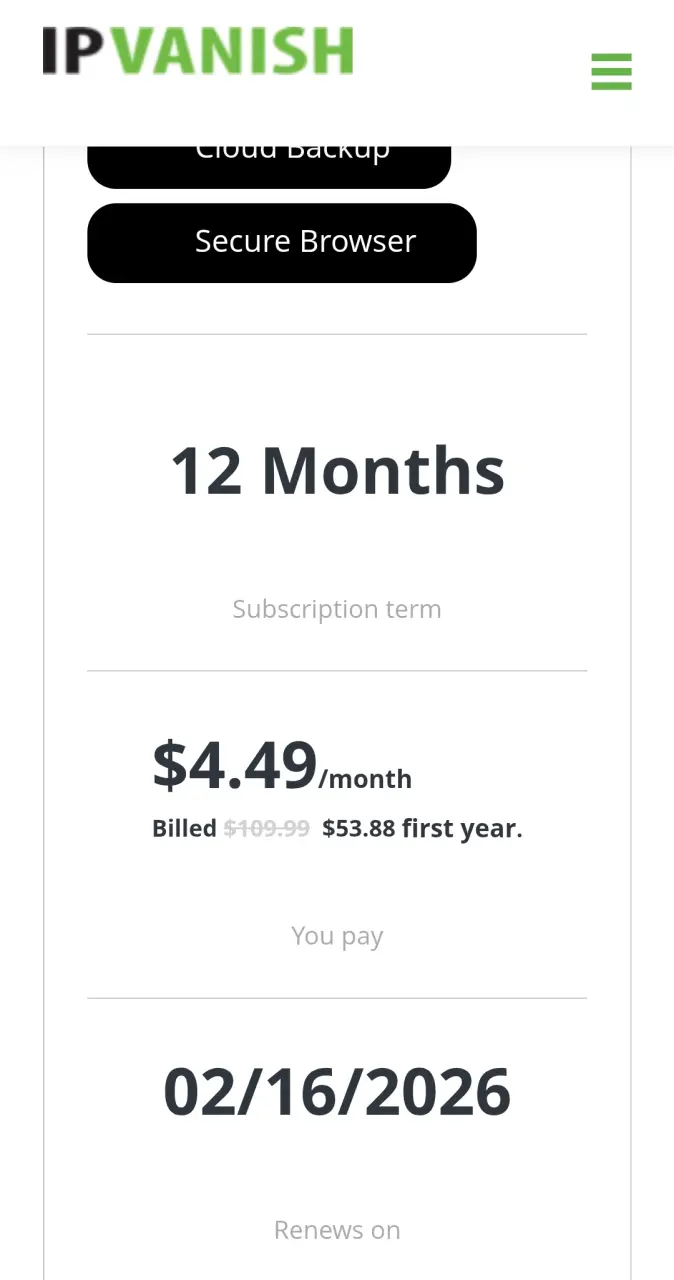Click the You pay label
This screenshot has height=1280, width=674.
click(x=337, y=936)
